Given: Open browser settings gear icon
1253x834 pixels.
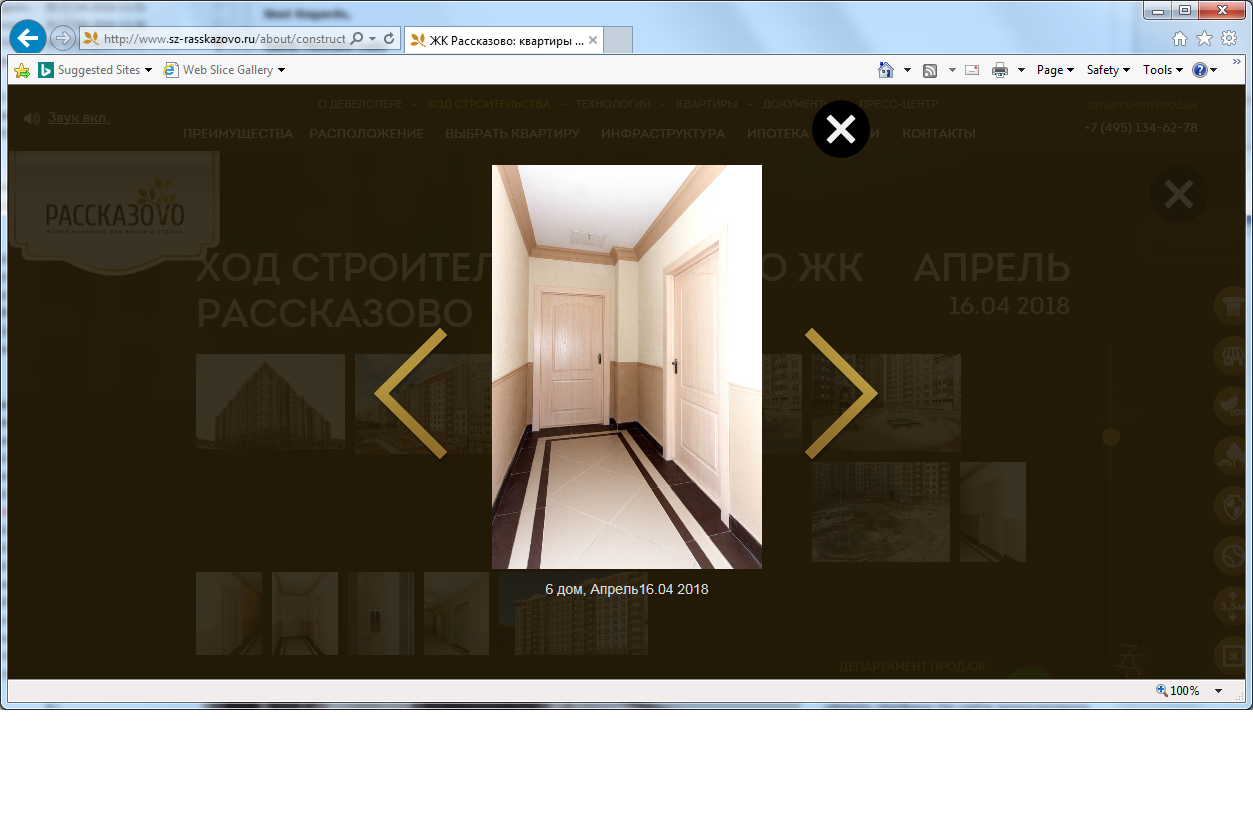Looking at the screenshot, I should coord(1229,39).
